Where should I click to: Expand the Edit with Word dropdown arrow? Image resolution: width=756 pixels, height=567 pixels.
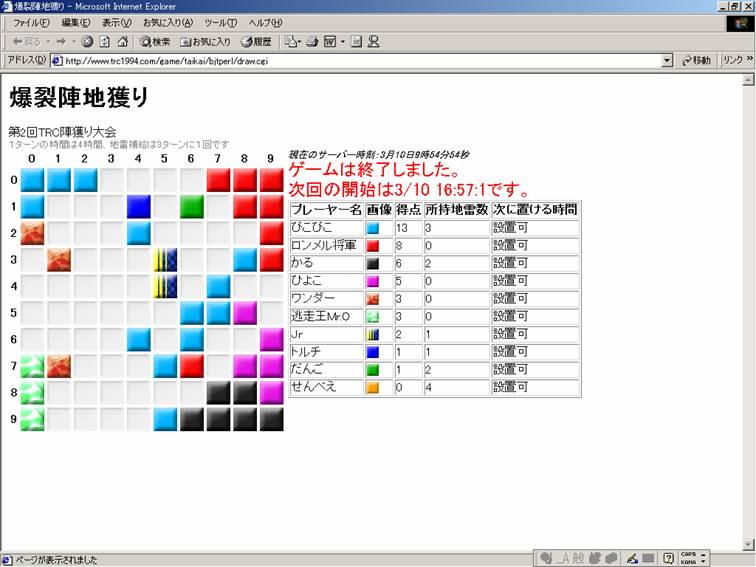click(x=342, y=42)
